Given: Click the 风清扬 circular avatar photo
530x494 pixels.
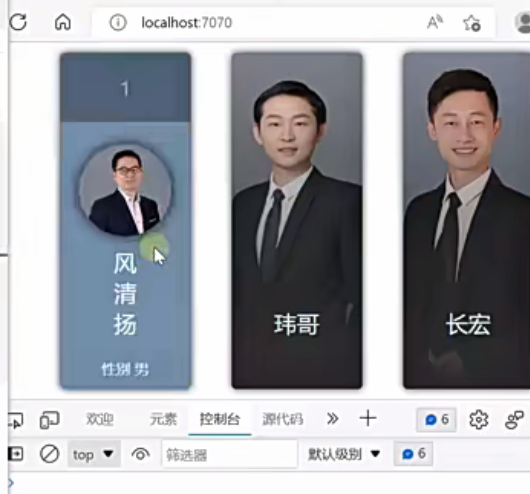Looking at the screenshot, I should coord(126,189).
